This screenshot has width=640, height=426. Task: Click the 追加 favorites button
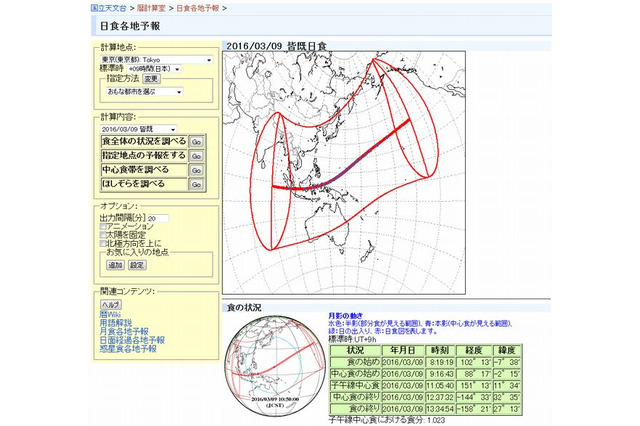(115, 265)
